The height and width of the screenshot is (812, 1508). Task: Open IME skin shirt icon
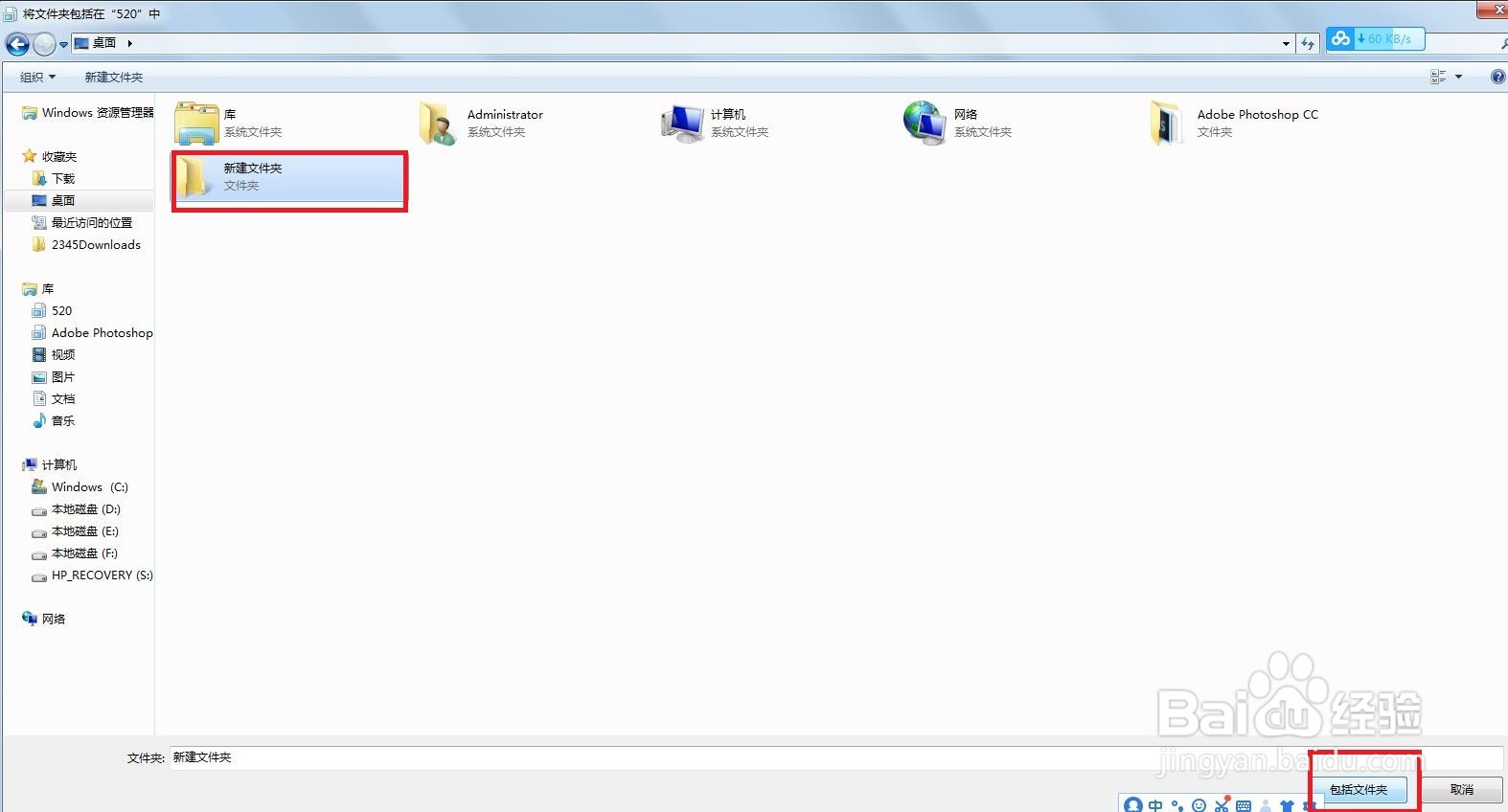point(1287,806)
